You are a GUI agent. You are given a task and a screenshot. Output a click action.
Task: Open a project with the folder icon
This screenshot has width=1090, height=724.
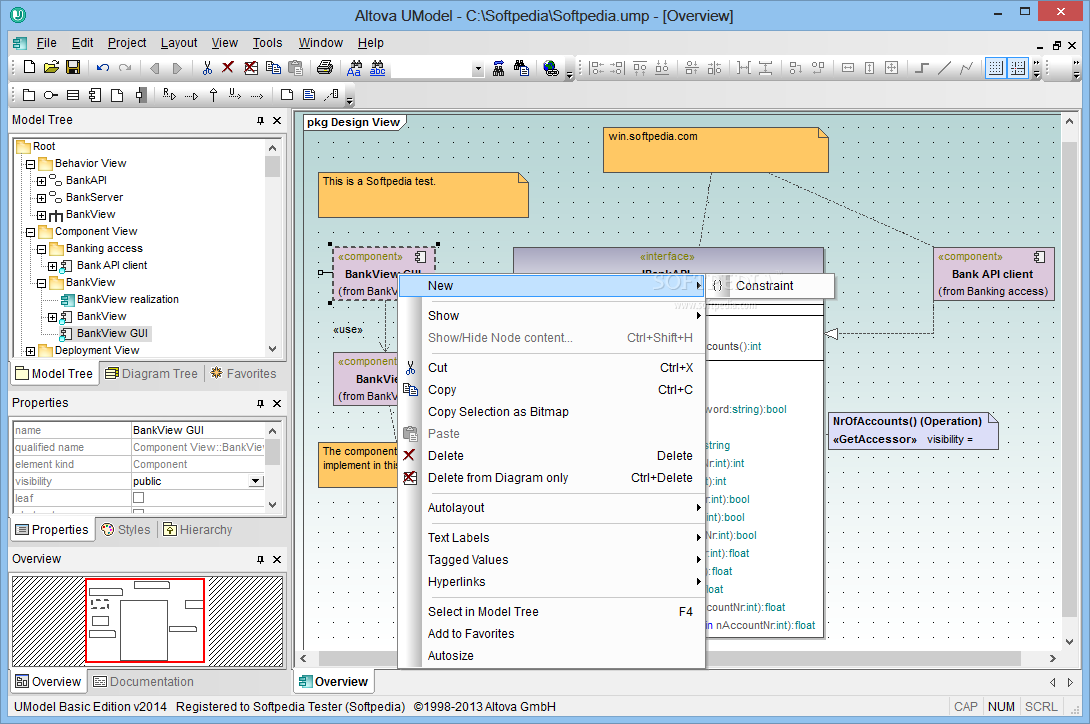(x=51, y=67)
